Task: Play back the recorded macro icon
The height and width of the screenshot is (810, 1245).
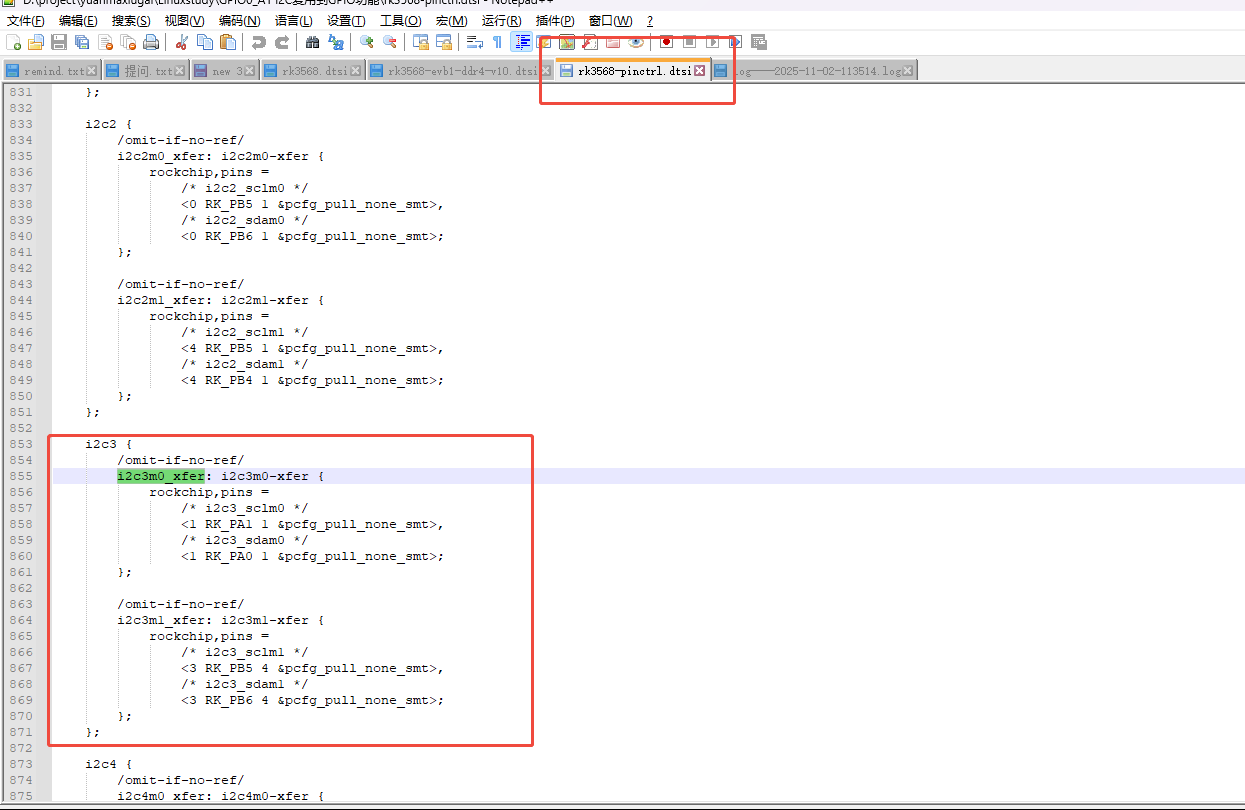Action: pos(712,42)
